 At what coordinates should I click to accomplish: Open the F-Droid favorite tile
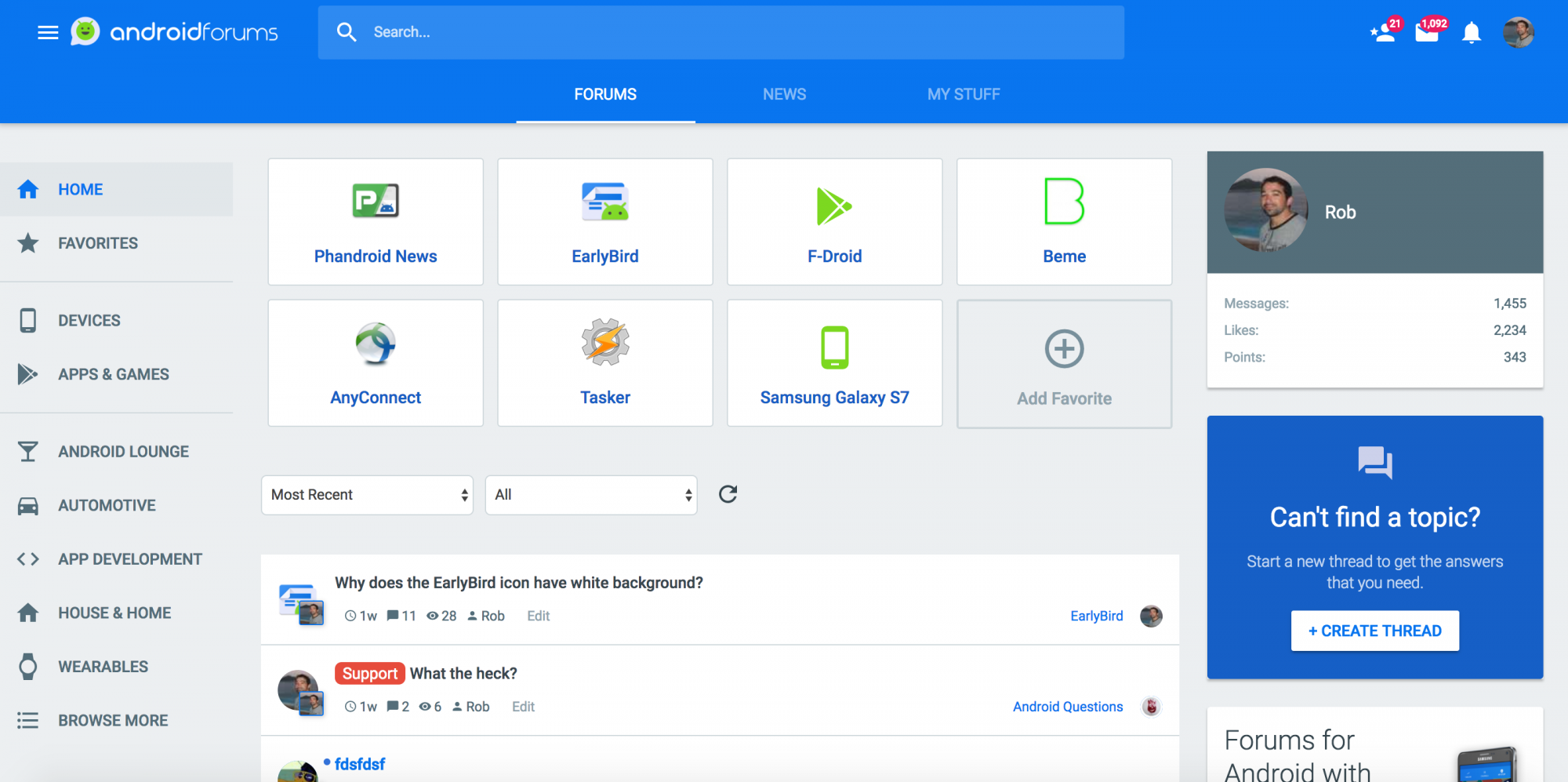[x=834, y=222]
